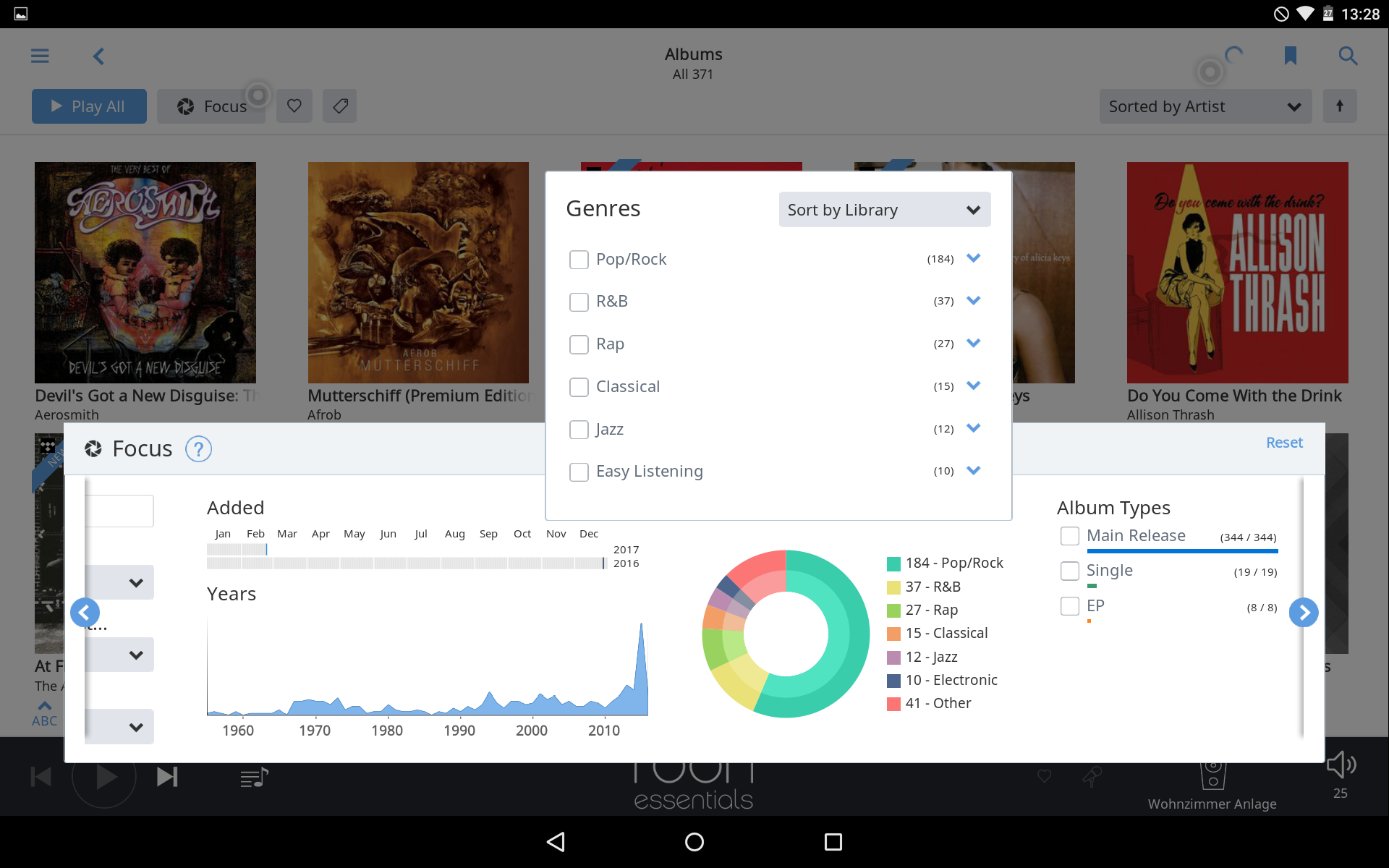1389x868 pixels.
Task: Click Play All button
Action: [89, 106]
